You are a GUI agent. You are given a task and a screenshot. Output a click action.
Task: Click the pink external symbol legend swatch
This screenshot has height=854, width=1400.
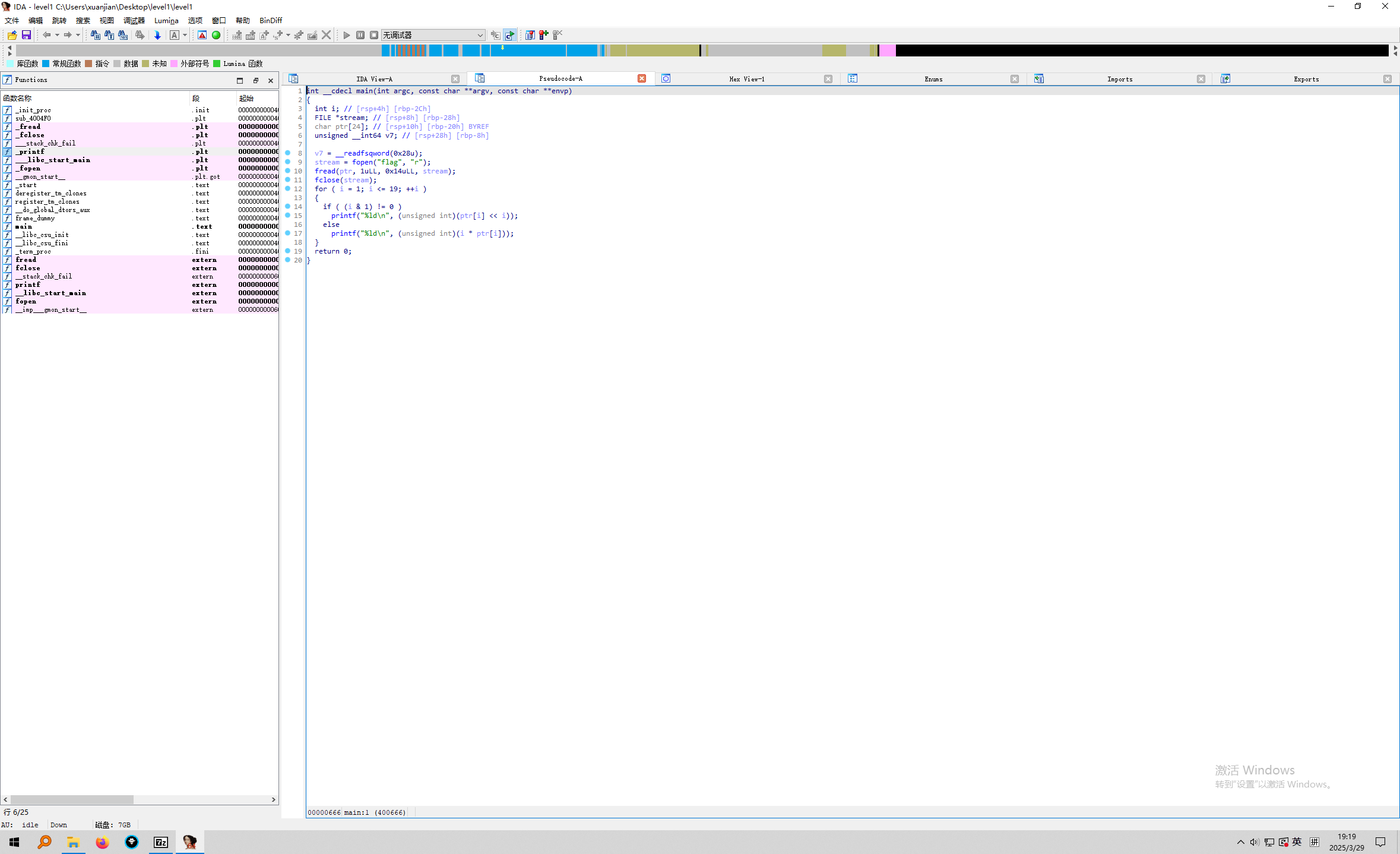(174, 64)
